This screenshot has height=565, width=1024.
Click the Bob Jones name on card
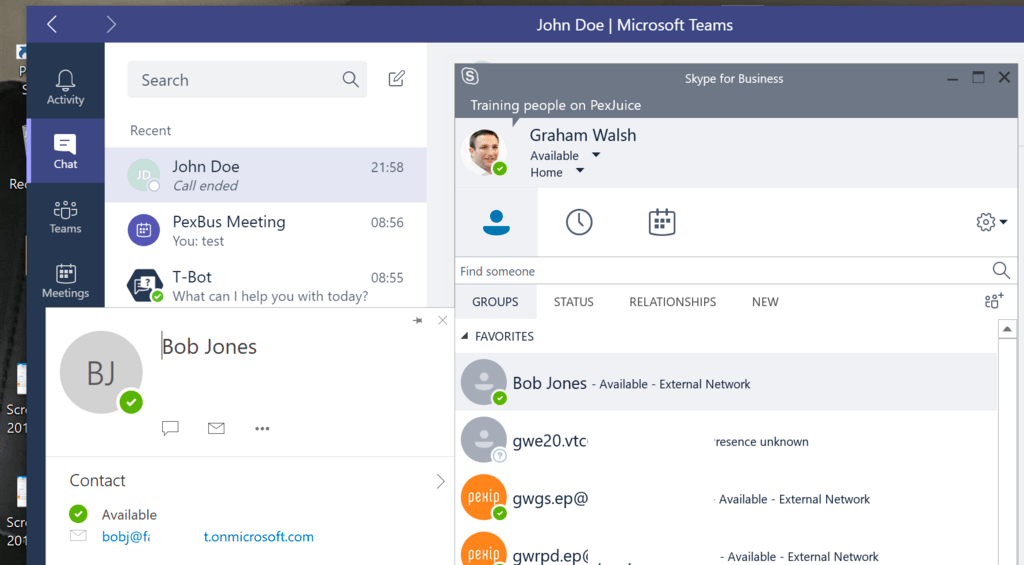[210, 346]
